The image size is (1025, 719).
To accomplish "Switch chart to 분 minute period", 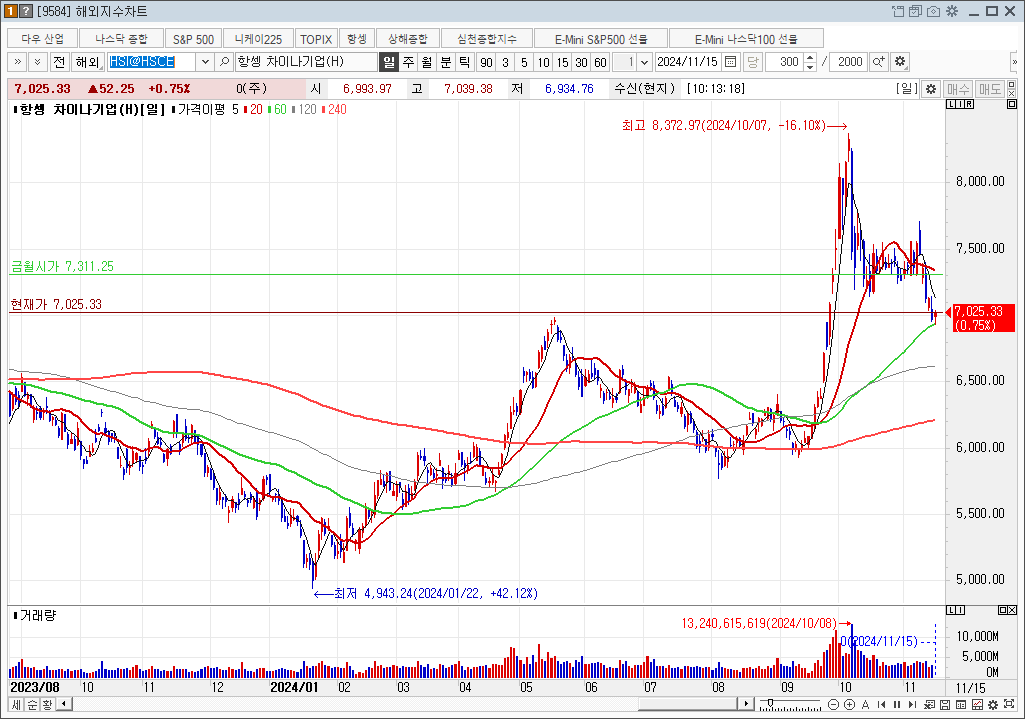I will [x=446, y=62].
